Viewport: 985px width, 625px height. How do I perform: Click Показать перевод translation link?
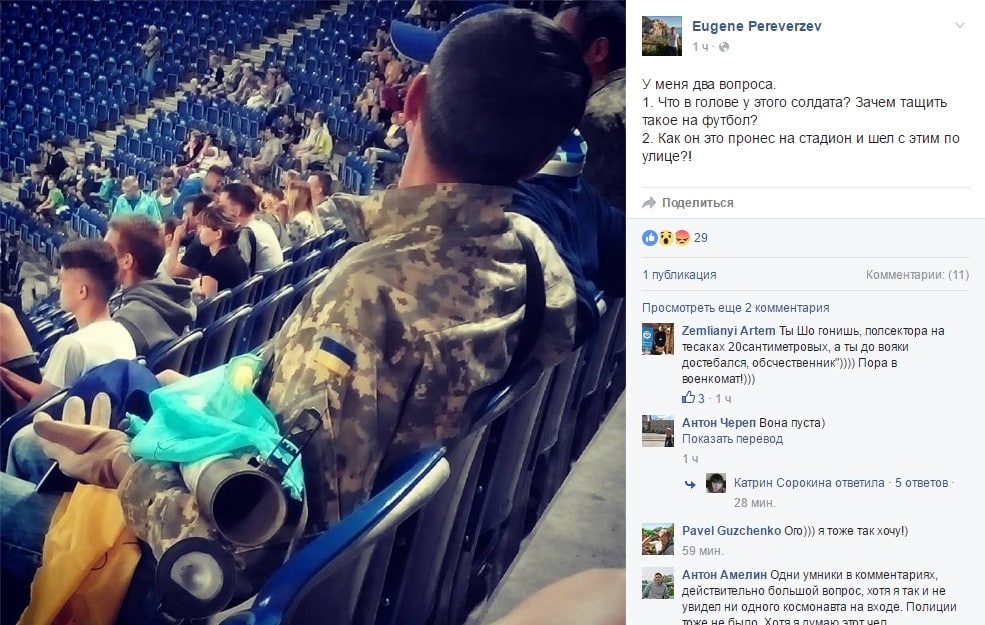[732, 439]
